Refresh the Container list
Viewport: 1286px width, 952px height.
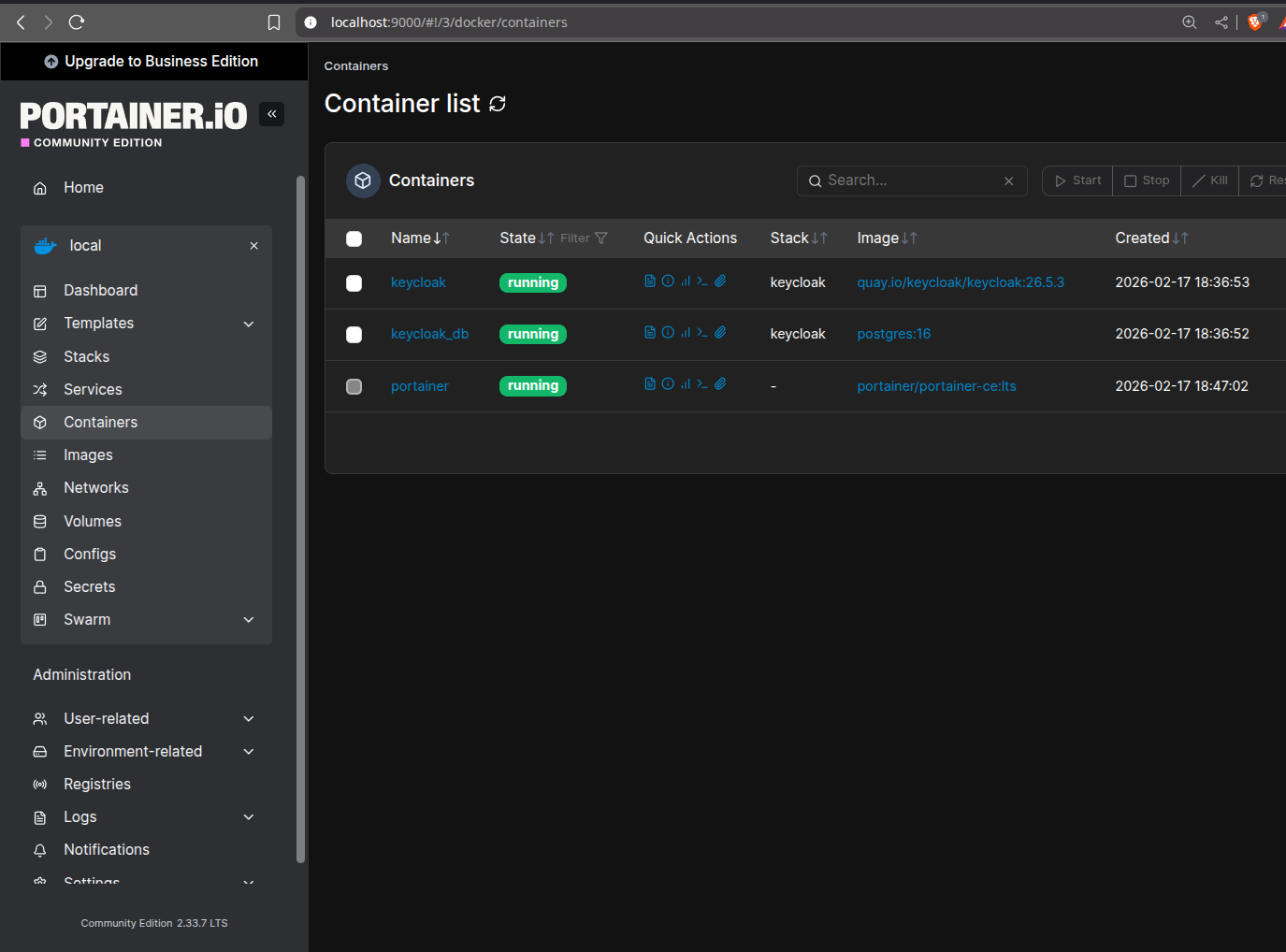497,104
